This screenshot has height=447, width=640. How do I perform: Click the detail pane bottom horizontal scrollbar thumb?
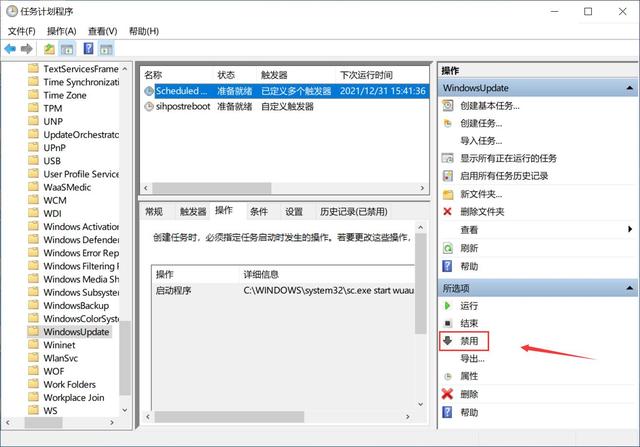[229, 417]
